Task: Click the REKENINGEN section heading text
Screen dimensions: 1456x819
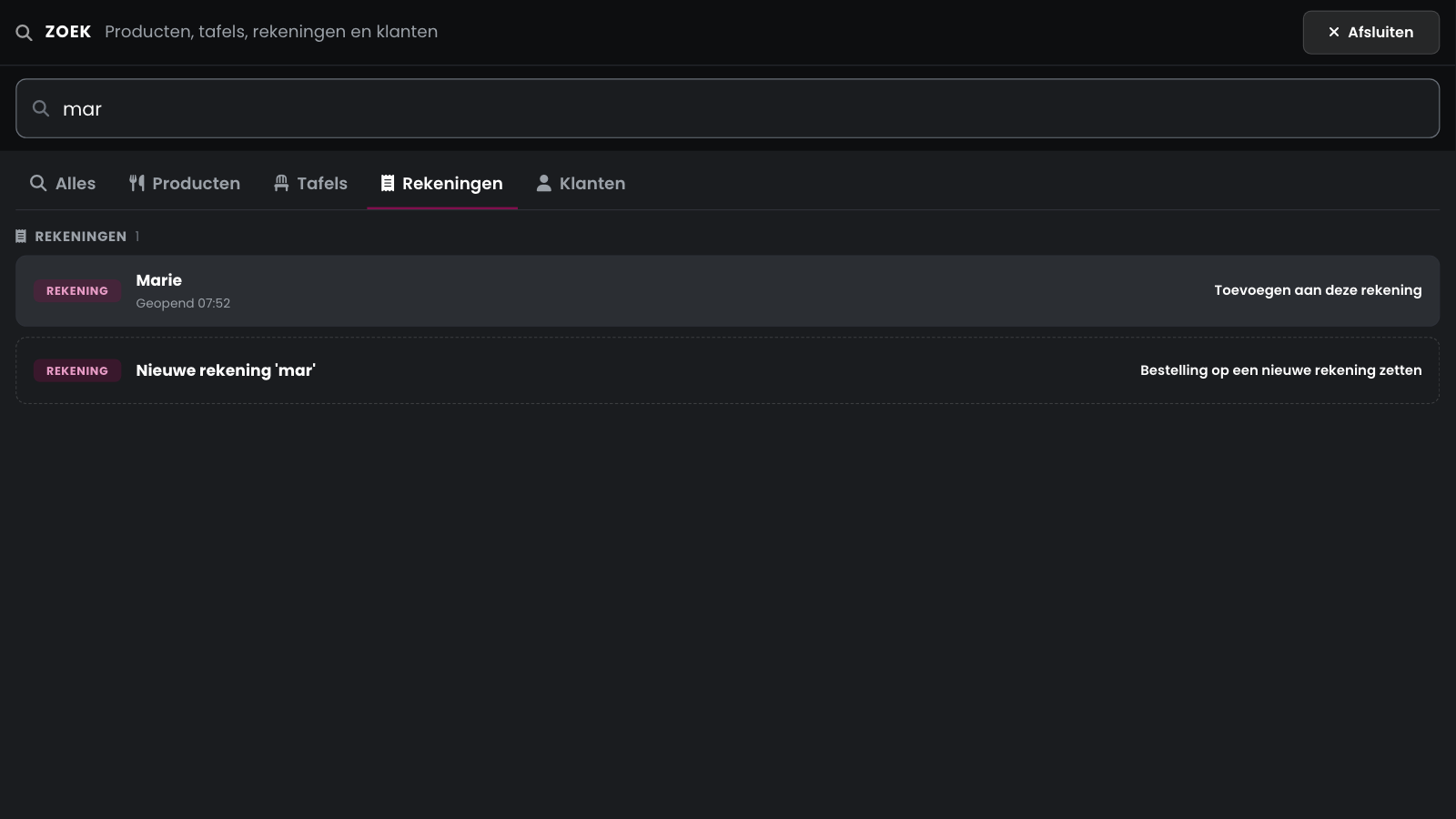Action: pyautogui.click(x=81, y=237)
